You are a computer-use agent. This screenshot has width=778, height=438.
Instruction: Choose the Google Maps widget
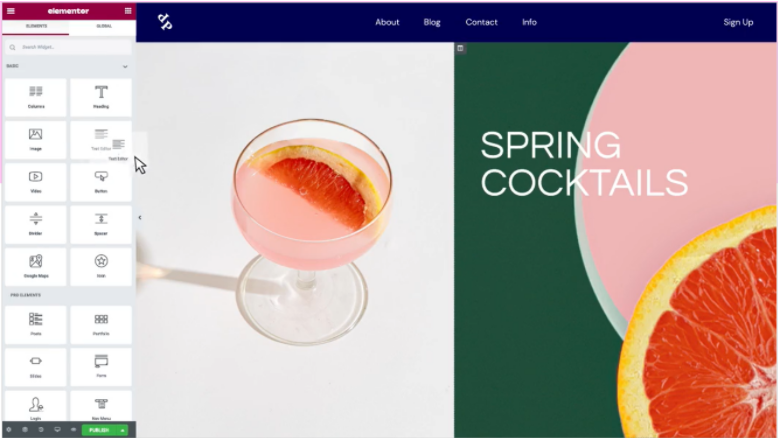tap(36, 267)
